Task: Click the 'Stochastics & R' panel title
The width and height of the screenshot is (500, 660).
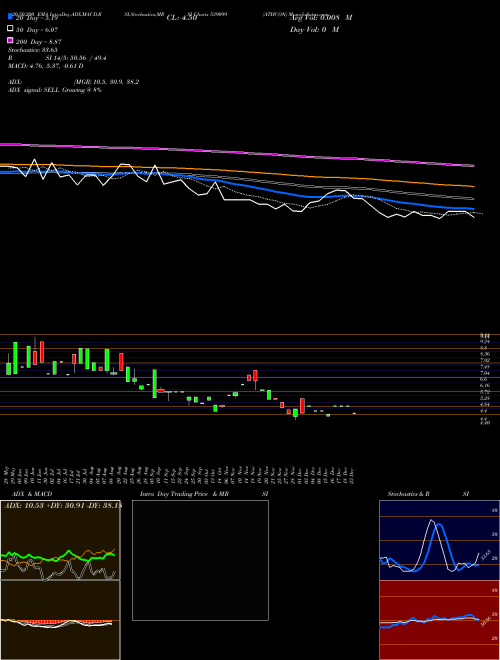Action: coord(409,494)
